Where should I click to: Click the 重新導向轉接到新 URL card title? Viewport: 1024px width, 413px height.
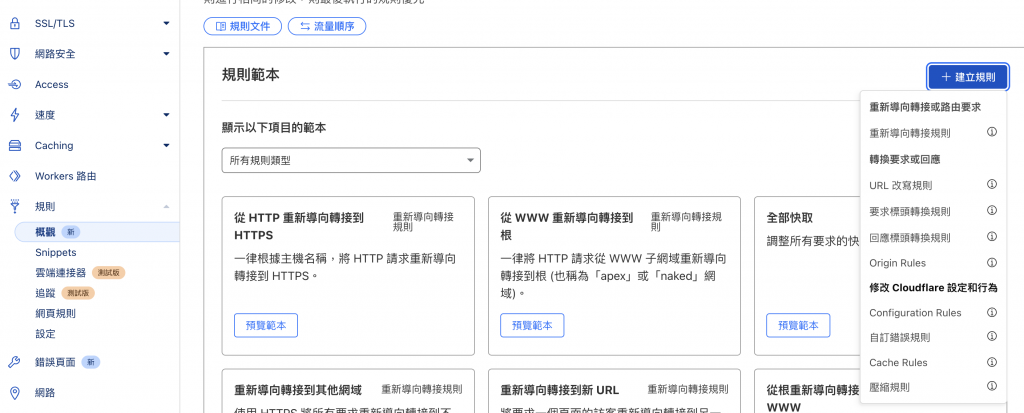560,390
